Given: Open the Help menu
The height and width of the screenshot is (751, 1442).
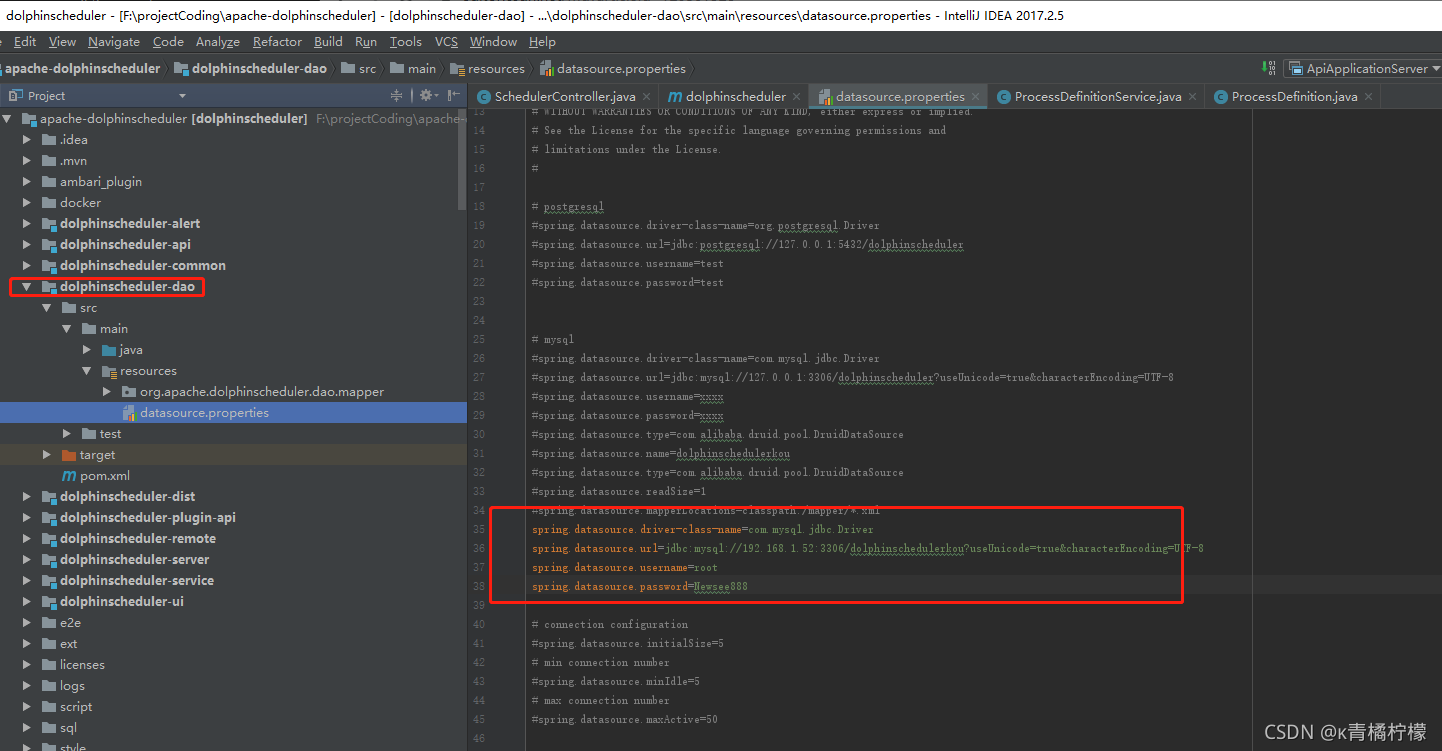Looking at the screenshot, I should coord(542,42).
